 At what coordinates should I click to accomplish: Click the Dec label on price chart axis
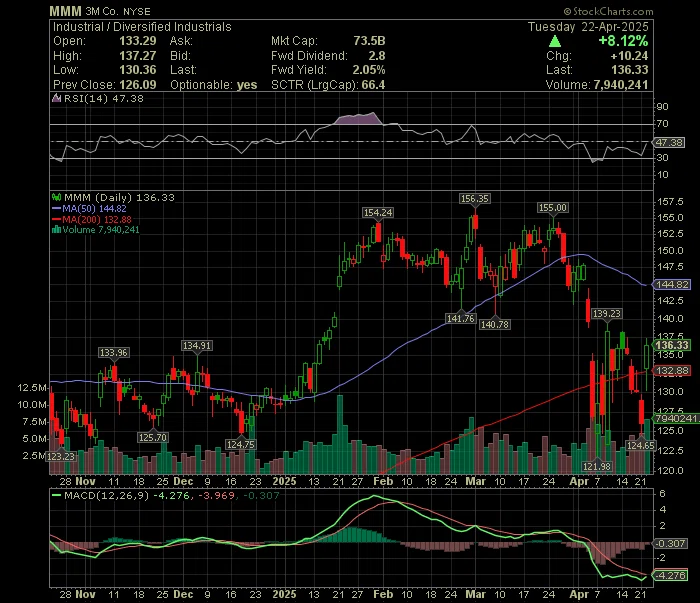(x=183, y=482)
